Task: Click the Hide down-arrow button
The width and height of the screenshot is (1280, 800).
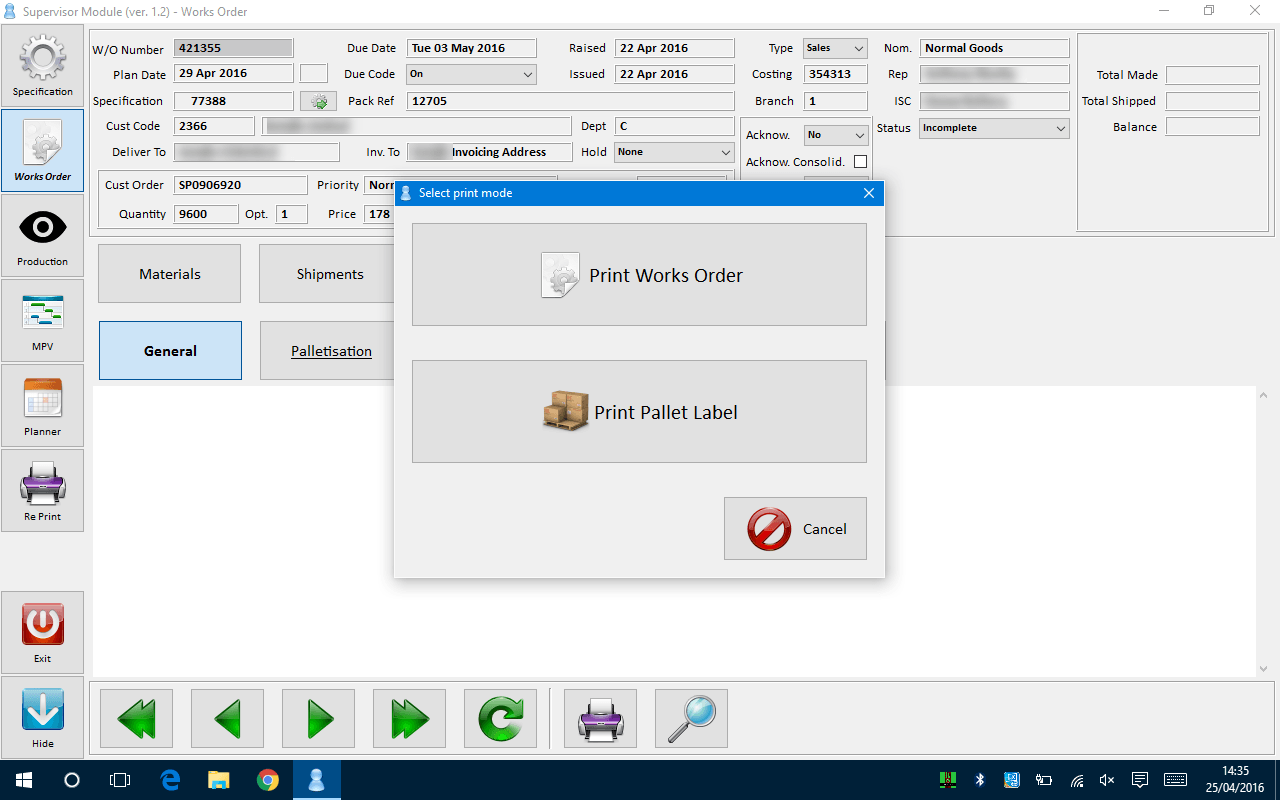Action: point(42,716)
